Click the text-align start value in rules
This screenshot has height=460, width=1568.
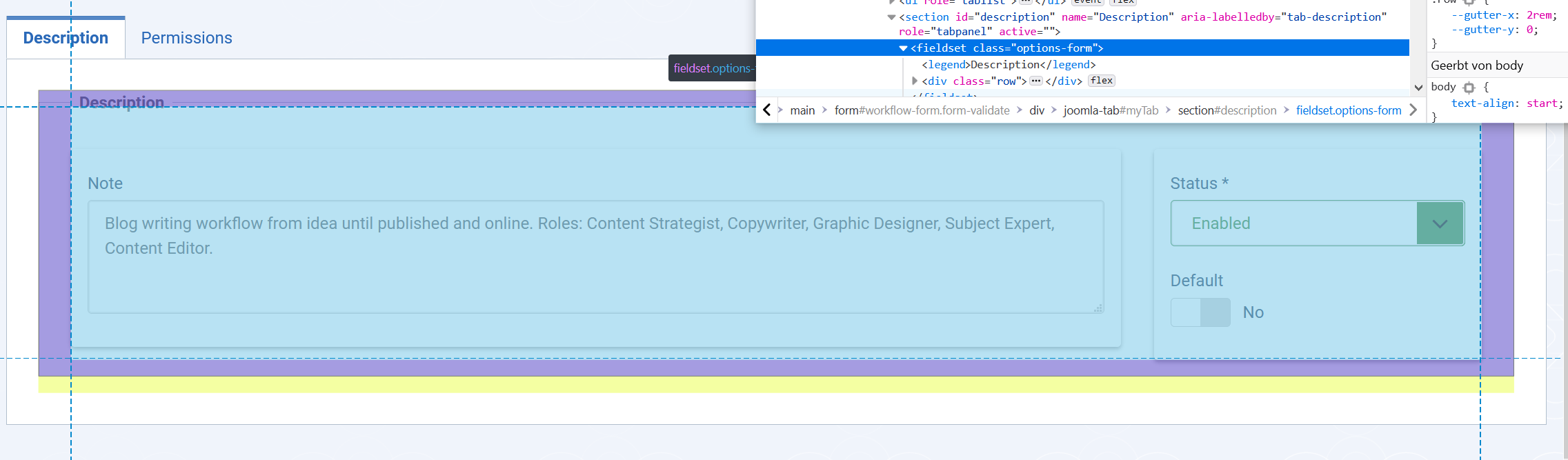1542,103
